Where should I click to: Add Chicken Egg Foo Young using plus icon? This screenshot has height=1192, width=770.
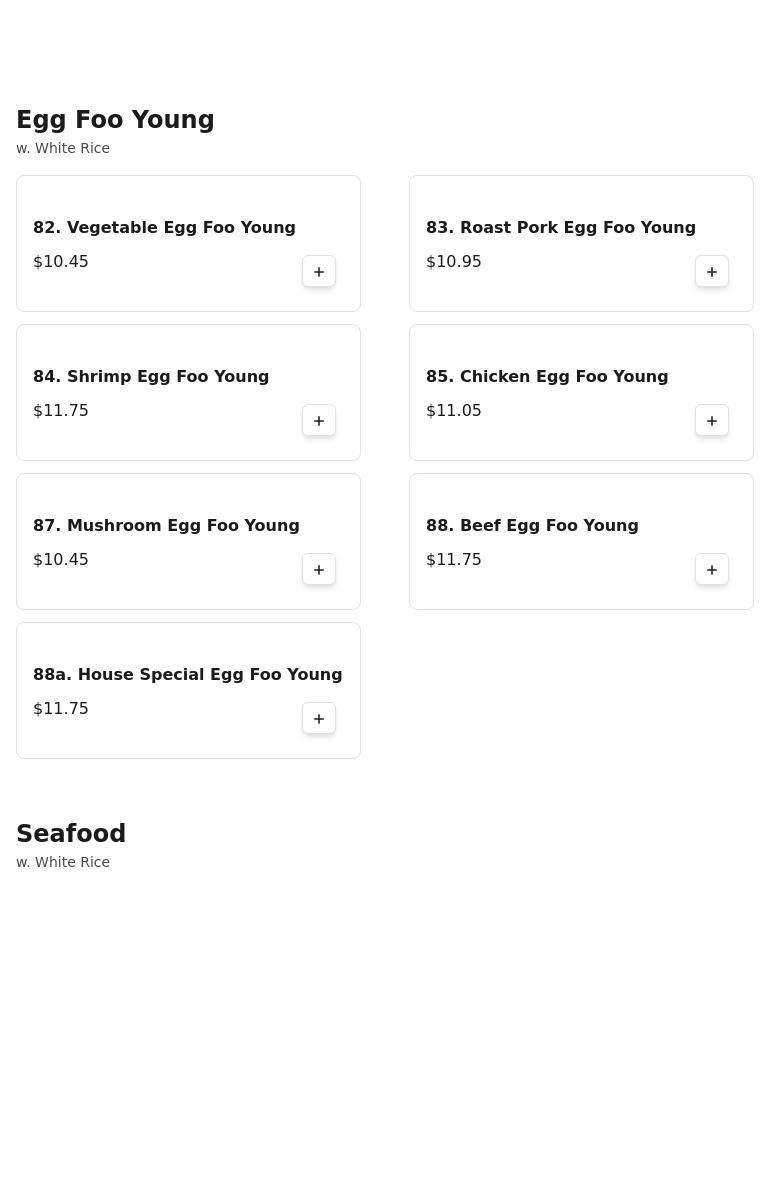[712, 420]
